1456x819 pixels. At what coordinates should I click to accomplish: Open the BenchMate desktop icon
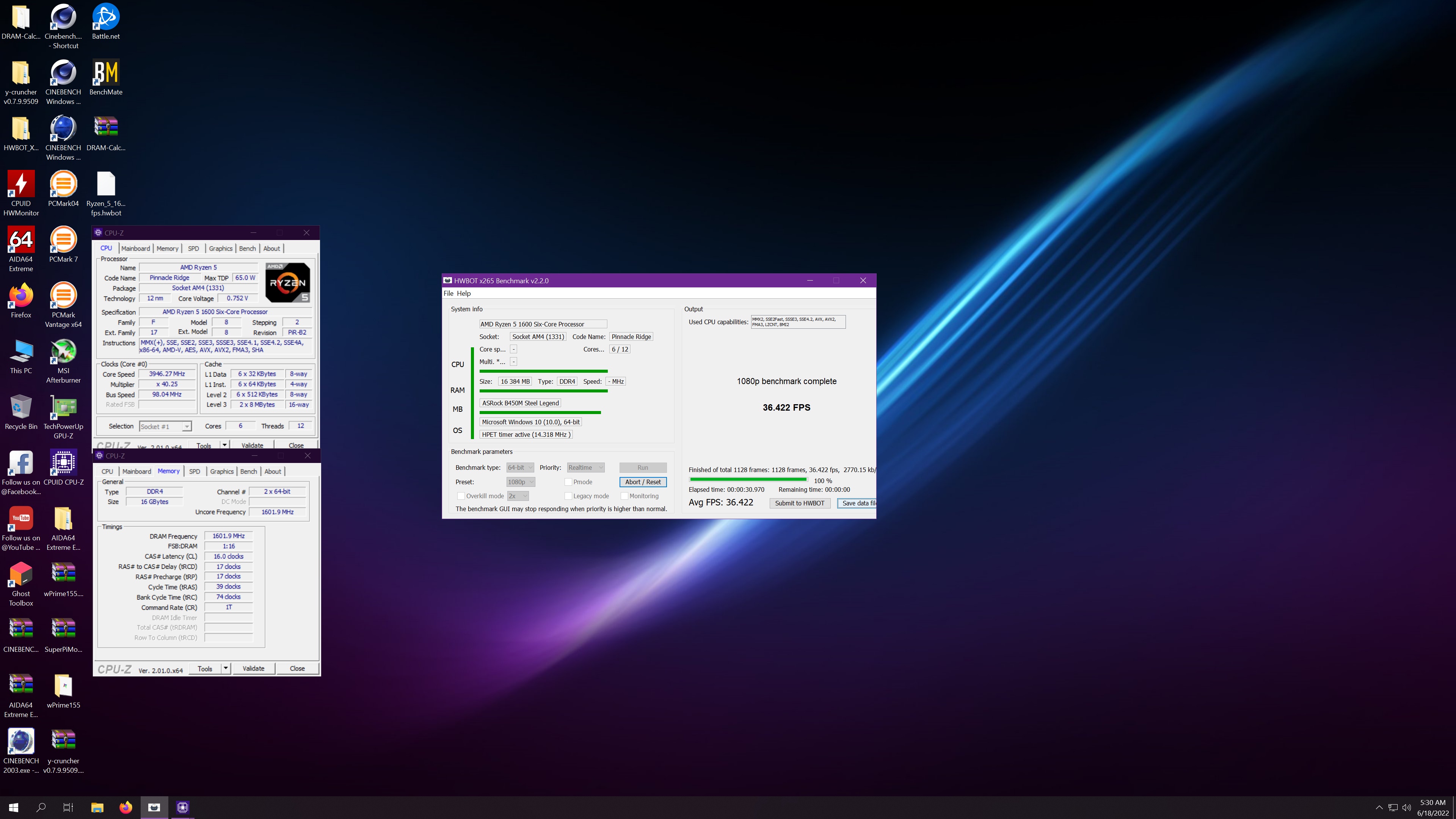(x=106, y=77)
